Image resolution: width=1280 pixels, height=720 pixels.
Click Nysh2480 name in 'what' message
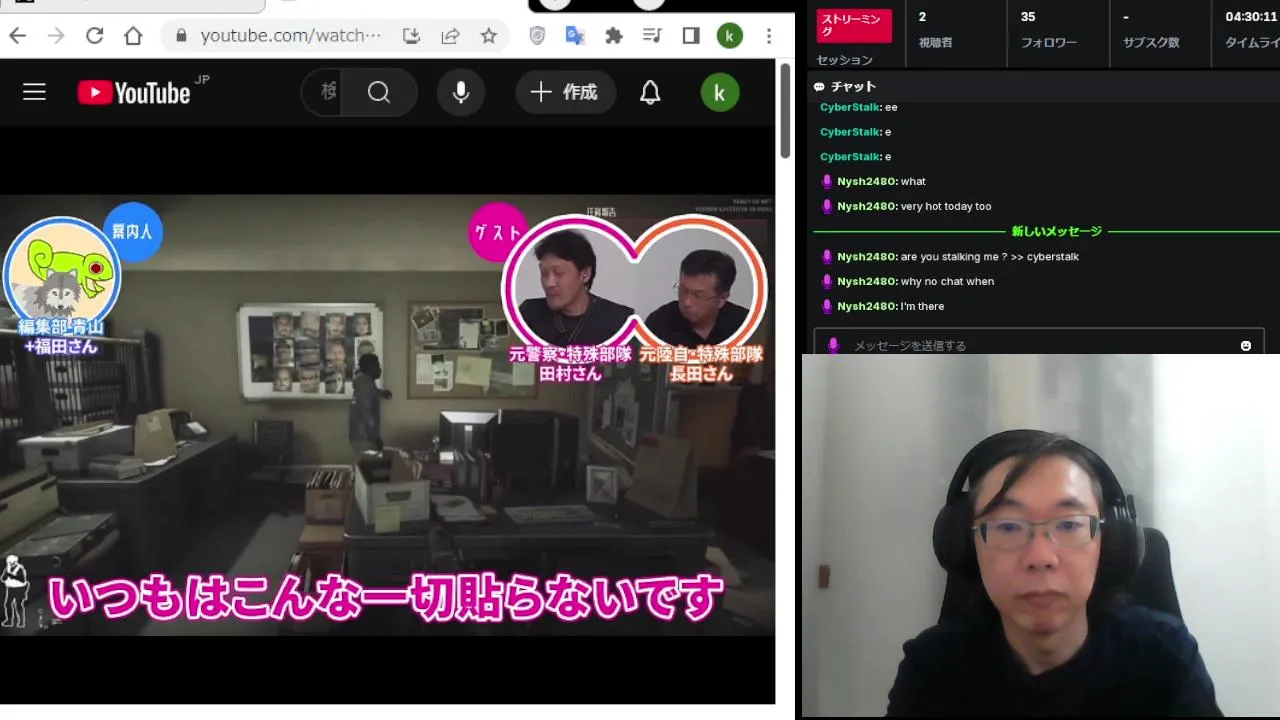click(866, 181)
